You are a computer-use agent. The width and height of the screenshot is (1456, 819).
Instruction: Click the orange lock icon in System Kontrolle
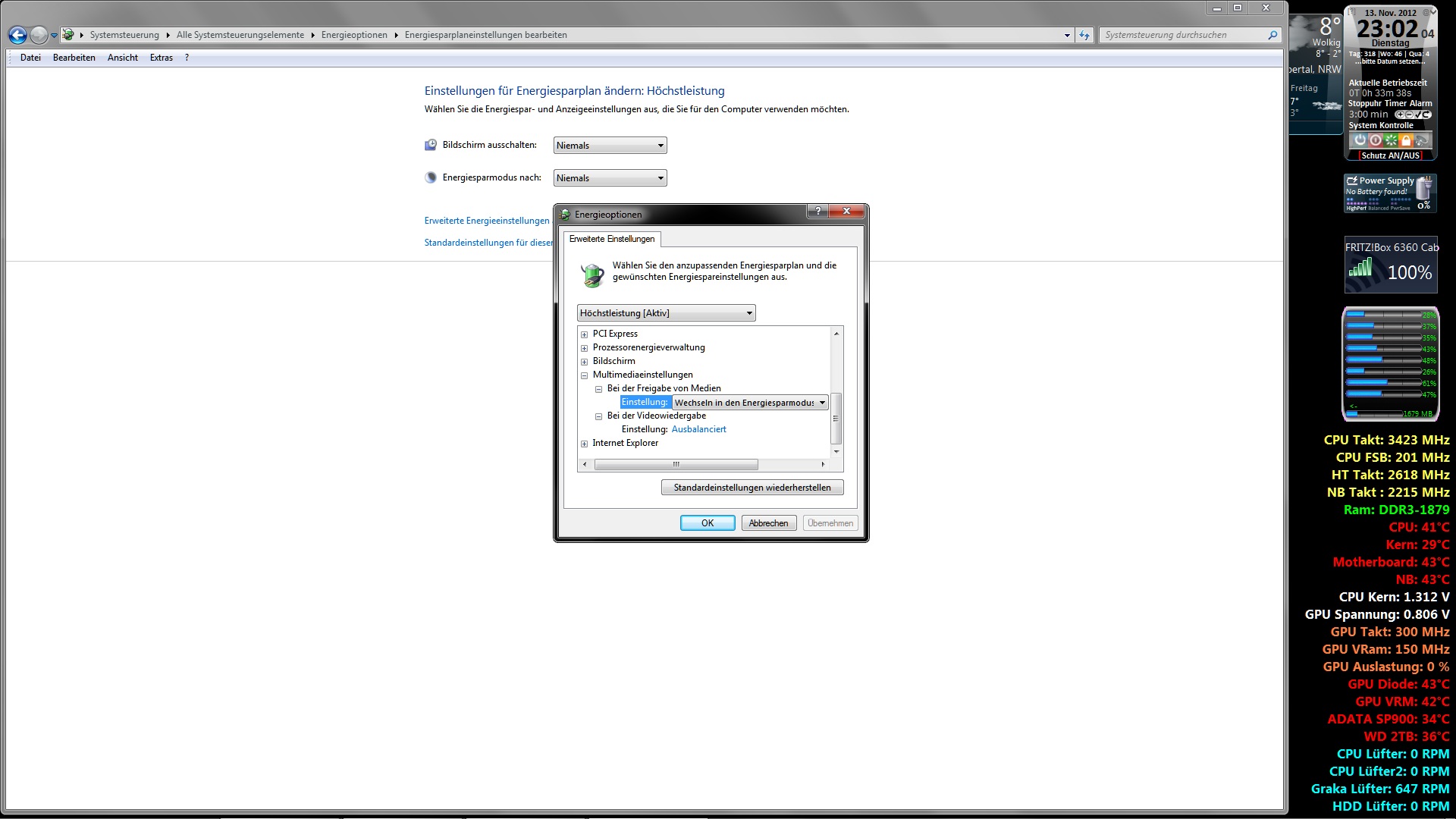pyautogui.click(x=1406, y=140)
